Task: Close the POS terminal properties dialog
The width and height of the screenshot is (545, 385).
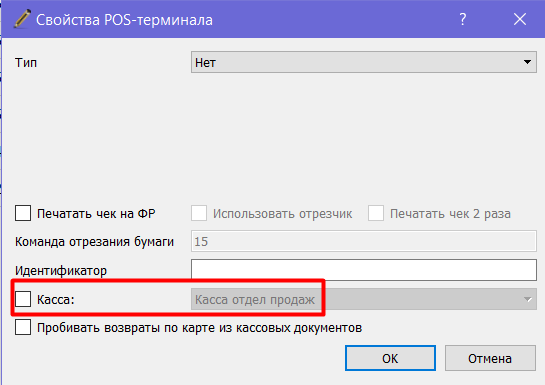Action: (520, 19)
